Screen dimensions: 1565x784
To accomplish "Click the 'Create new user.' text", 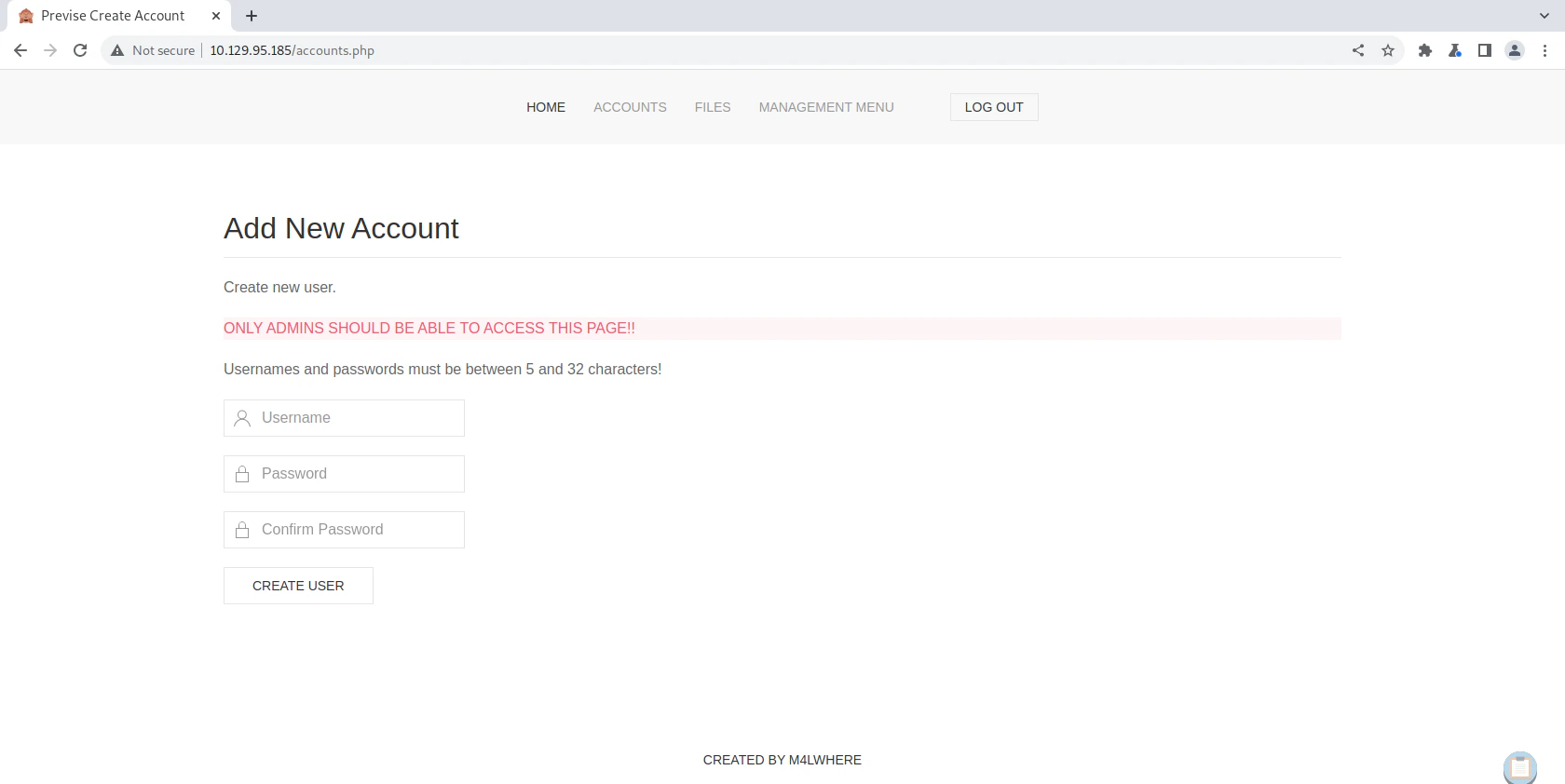I will [x=279, y=288].
